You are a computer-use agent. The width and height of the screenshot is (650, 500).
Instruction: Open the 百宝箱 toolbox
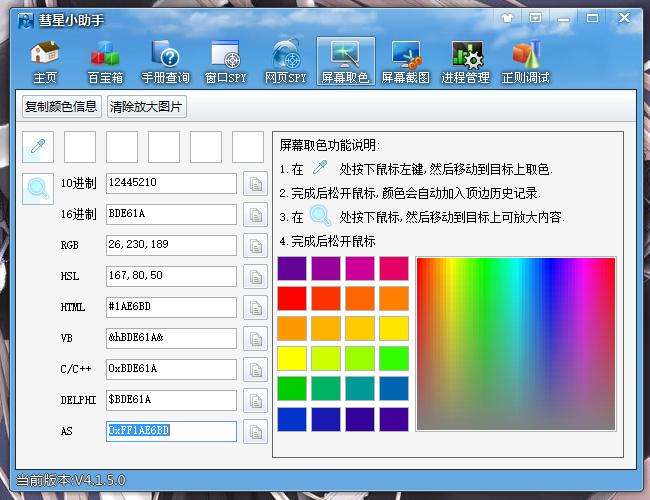coord(105,62)
